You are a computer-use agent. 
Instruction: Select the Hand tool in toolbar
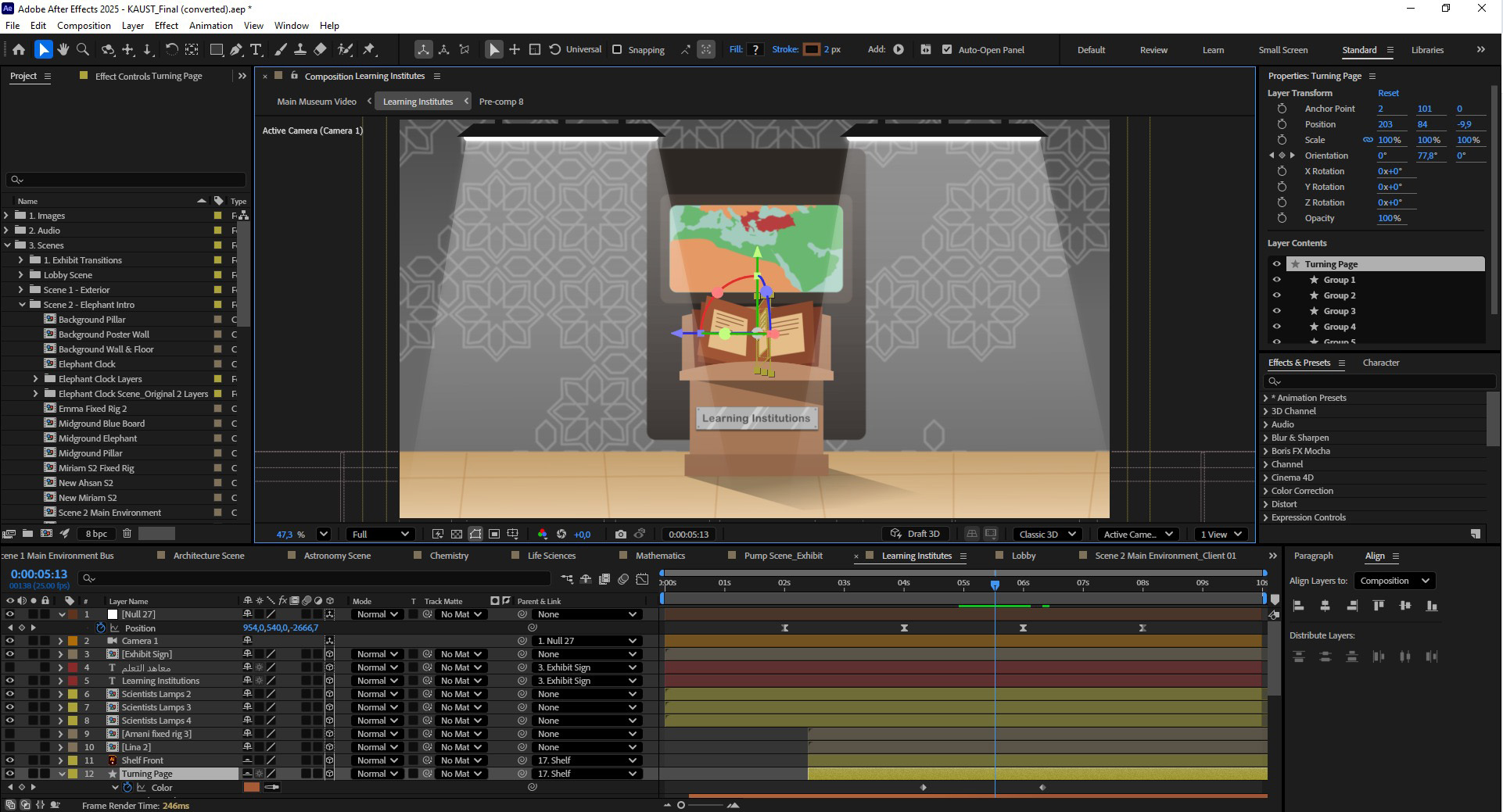(63, 49)
